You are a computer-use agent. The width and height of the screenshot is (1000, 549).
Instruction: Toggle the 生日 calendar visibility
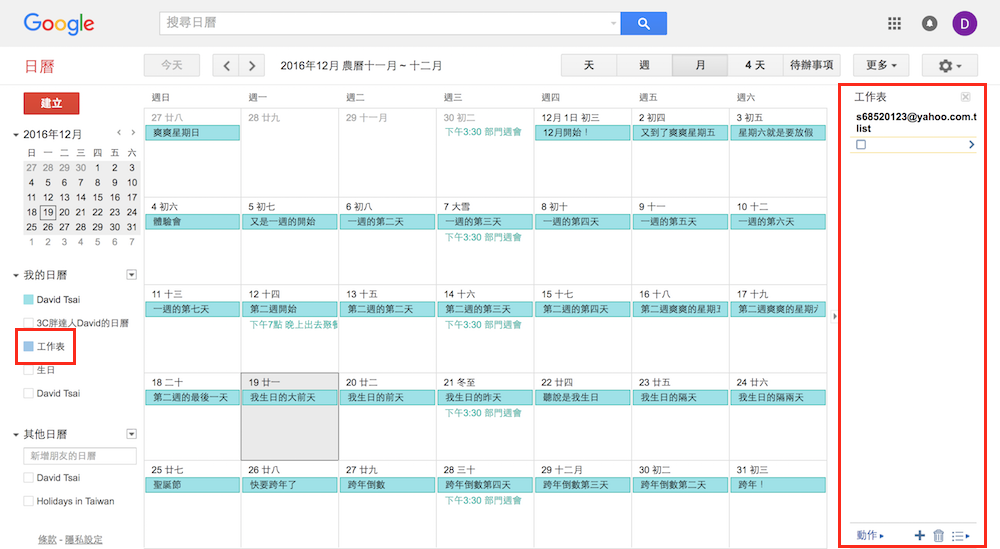click(x=28, y=370)
